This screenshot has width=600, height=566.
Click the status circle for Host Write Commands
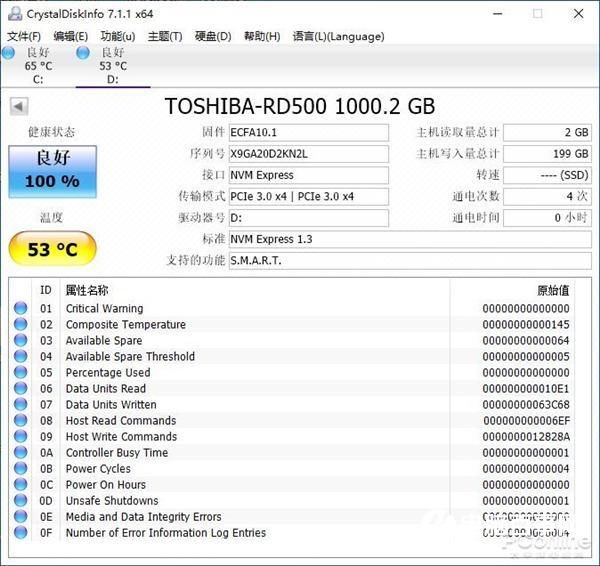[21, 436]
